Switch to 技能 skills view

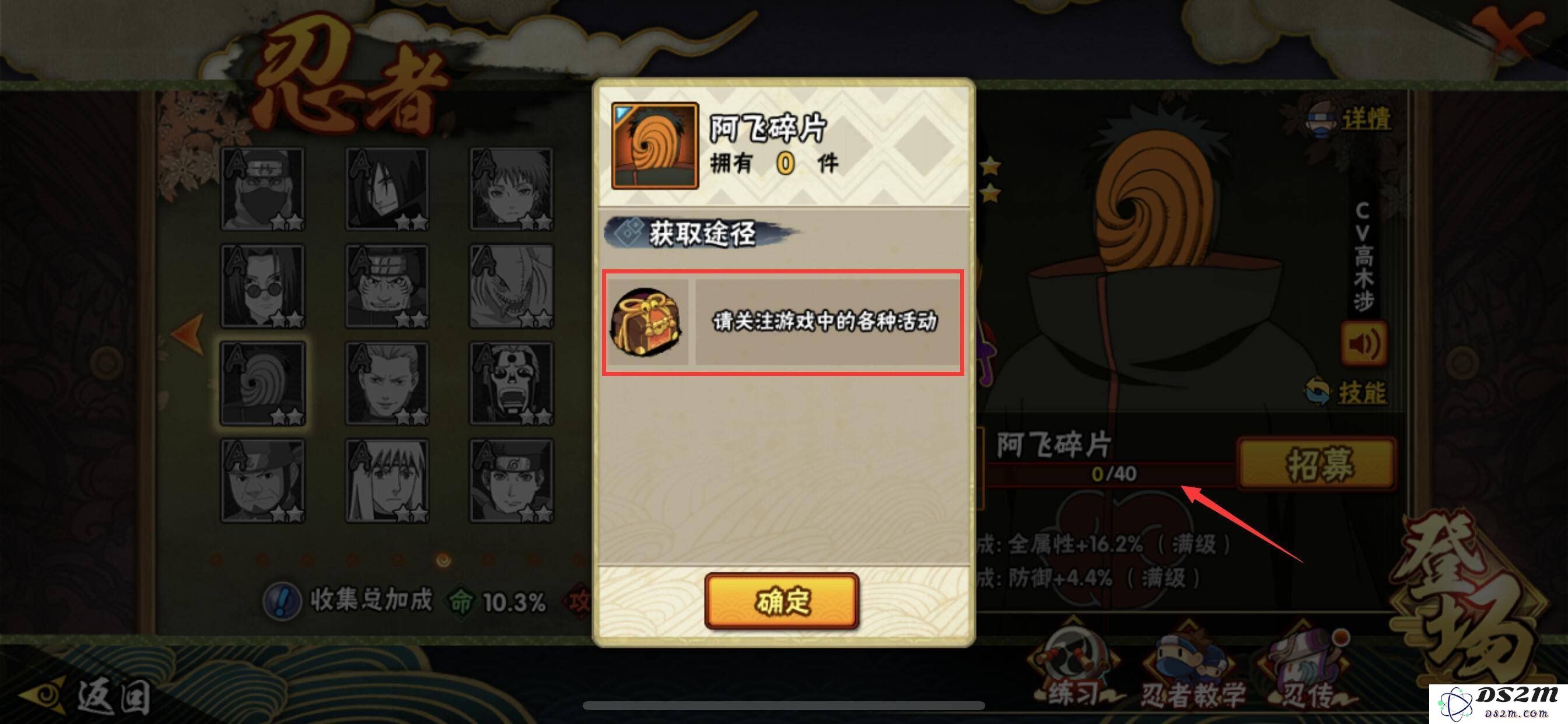(1346, 392)
